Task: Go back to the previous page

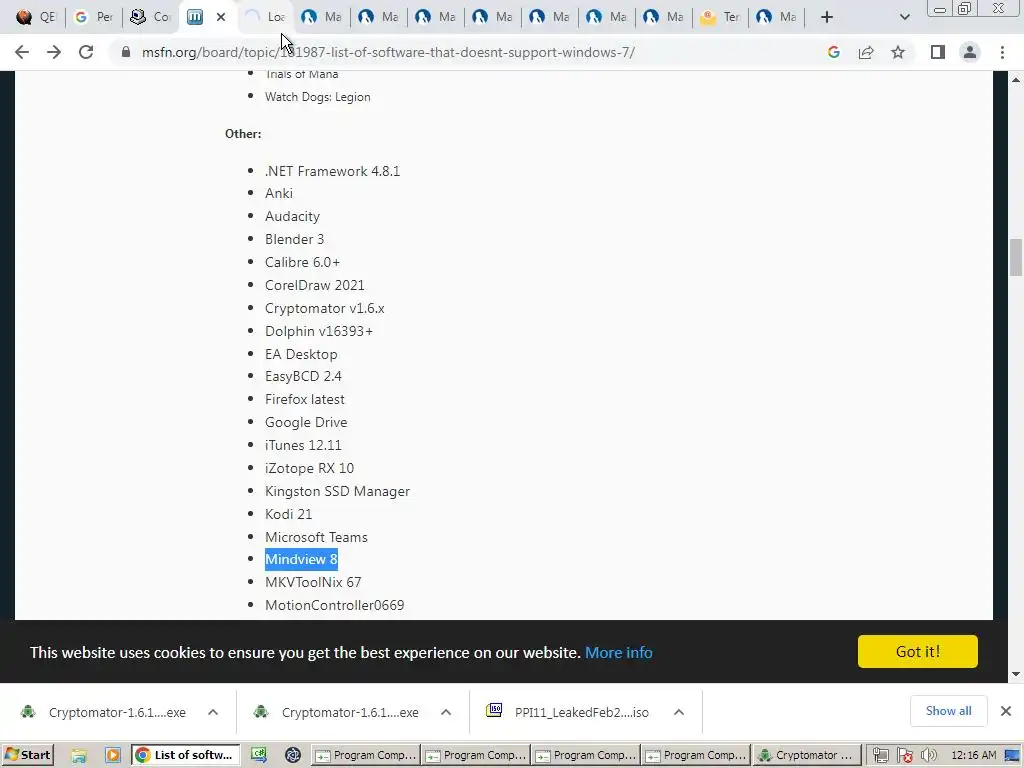Action: [22, 52]
